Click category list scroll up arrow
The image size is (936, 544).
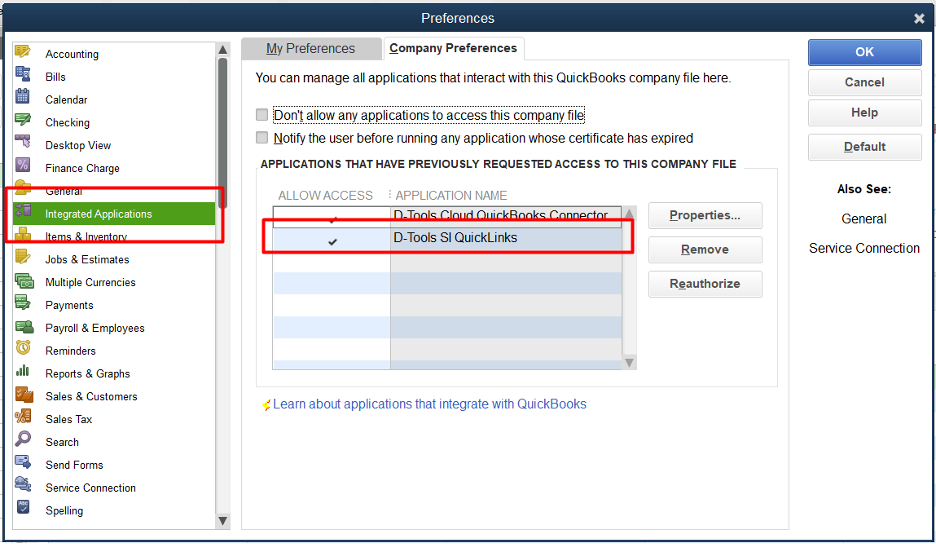tap(223, 50)
